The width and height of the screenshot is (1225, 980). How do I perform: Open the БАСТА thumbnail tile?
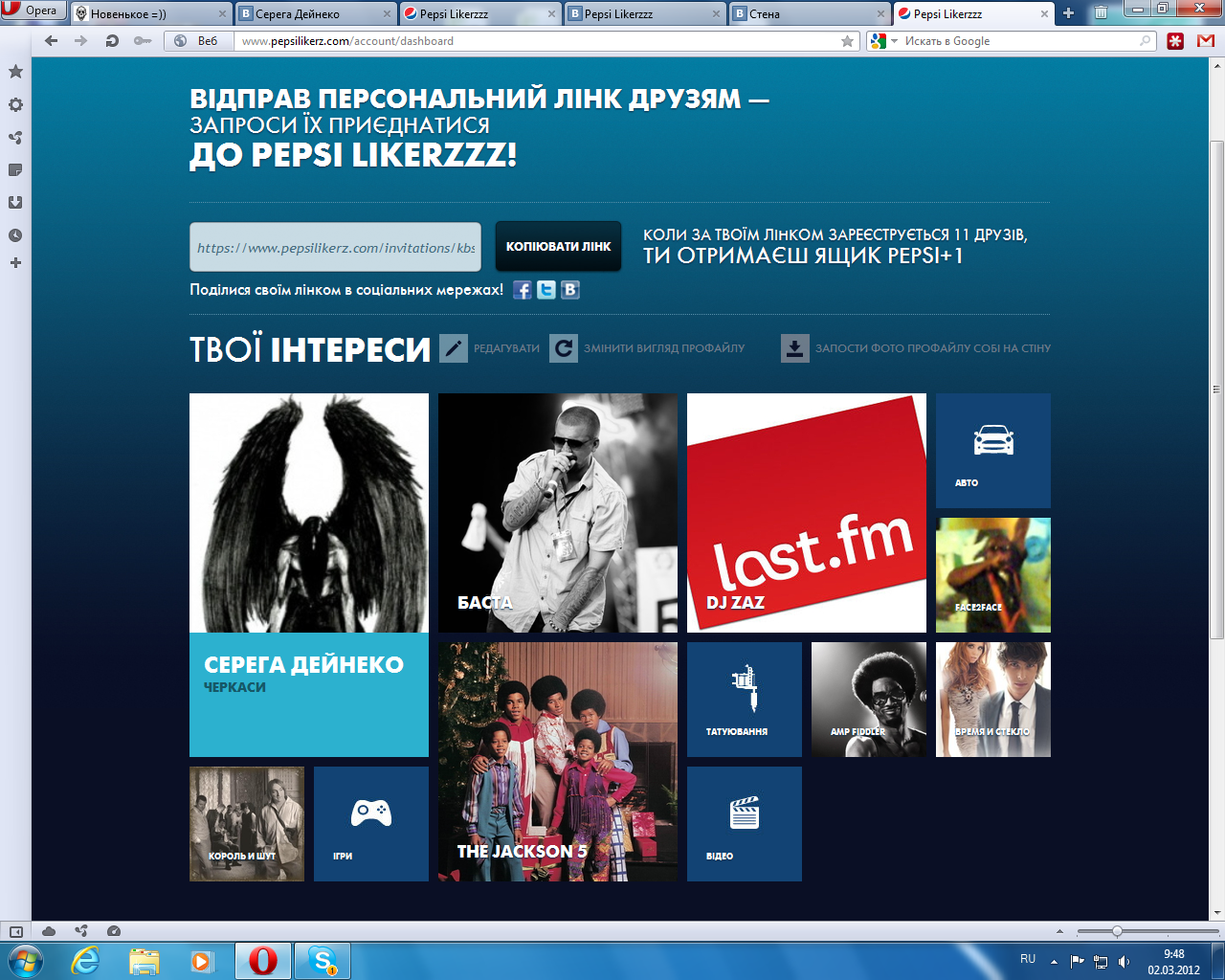(x=558, y=513)
